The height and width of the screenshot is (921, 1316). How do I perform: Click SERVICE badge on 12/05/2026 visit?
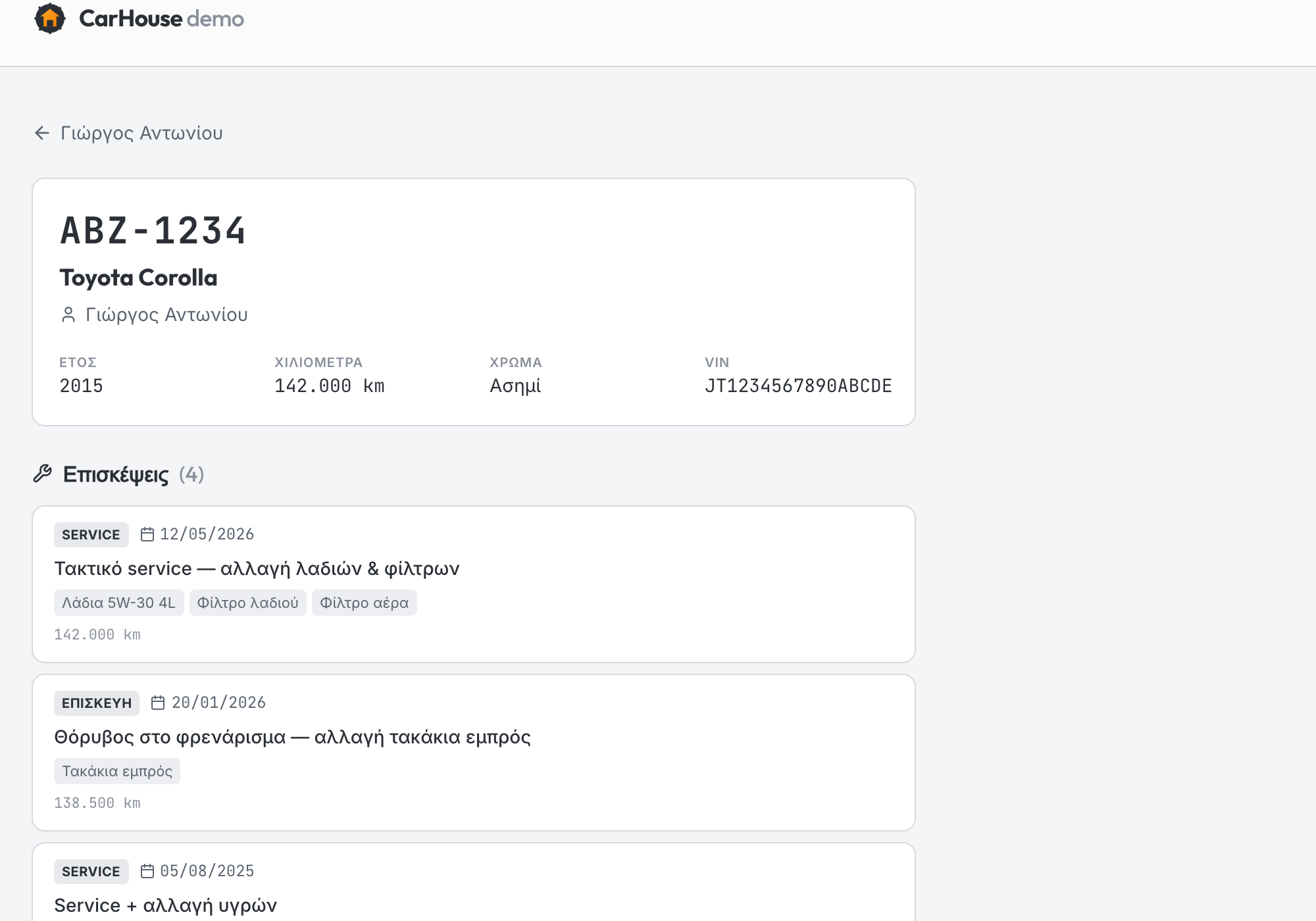[91, 534]
